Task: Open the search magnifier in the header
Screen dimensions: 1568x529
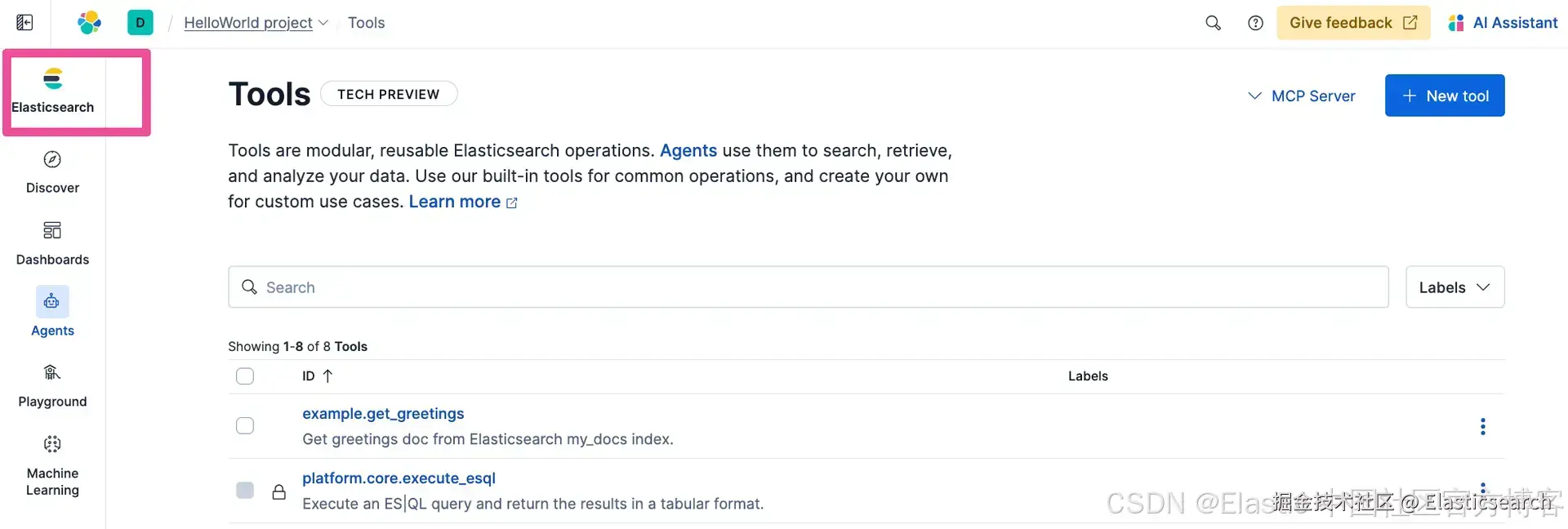Action: pos(1213,23)
